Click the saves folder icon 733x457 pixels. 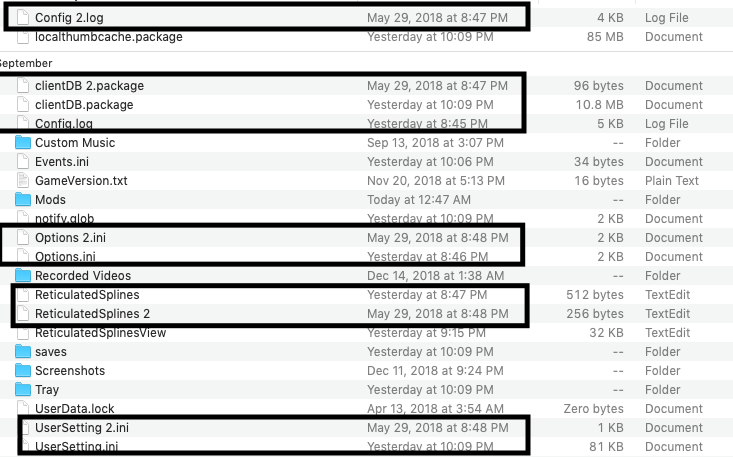[23, 351]
